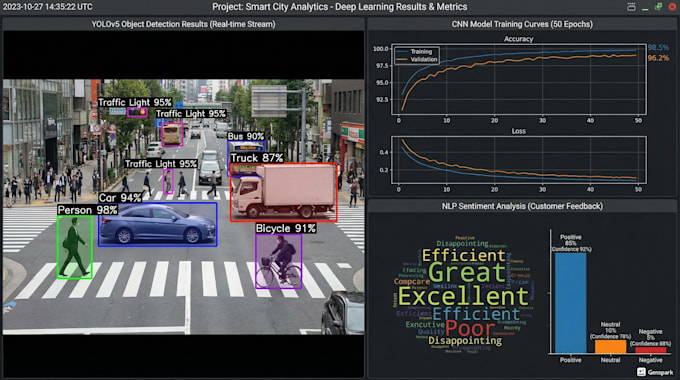Select the blue bounding box around the car
680x380 pixels.
tap(158, 225)
